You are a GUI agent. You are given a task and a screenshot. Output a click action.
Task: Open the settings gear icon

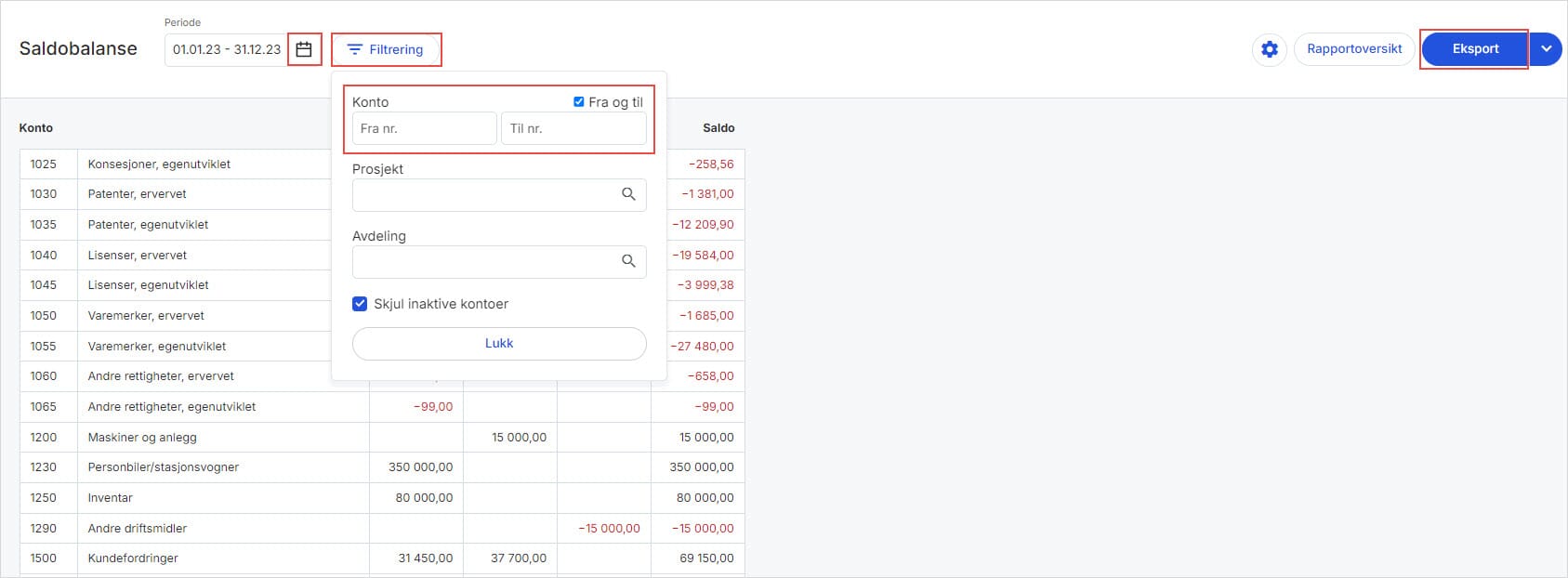(1269, 49)
